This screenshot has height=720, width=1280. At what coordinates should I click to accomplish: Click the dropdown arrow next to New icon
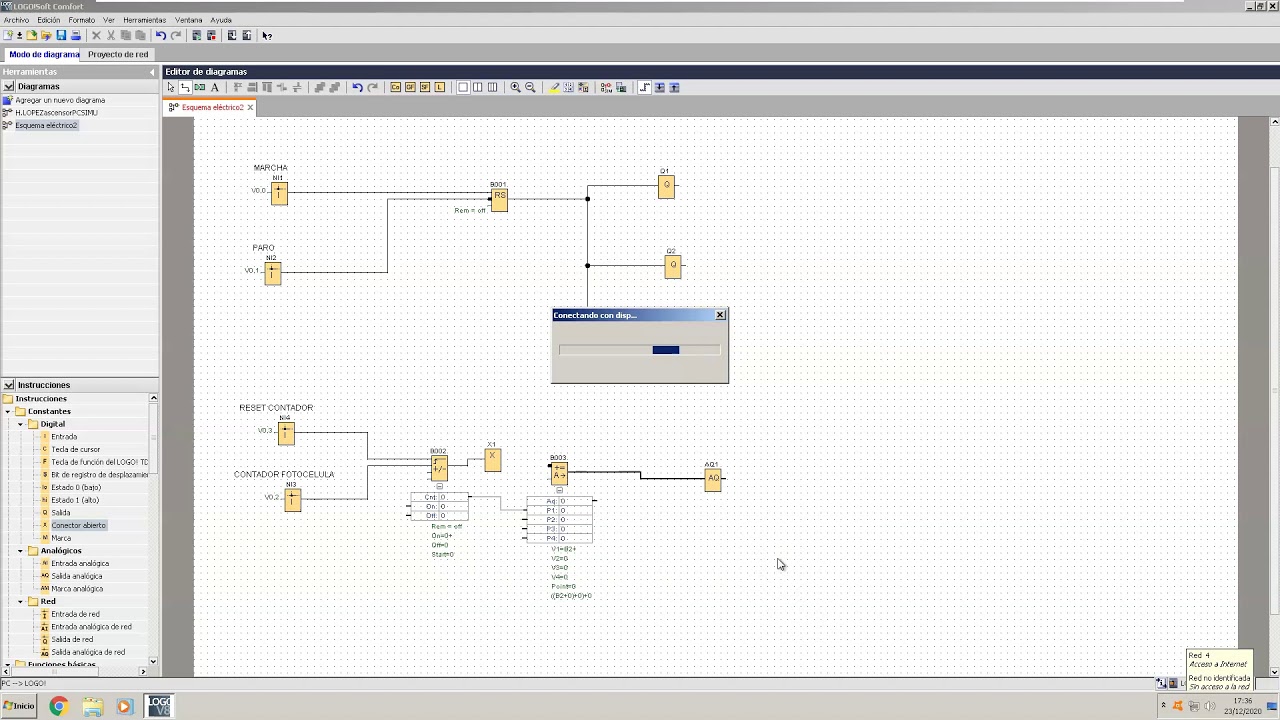[20, 35]
